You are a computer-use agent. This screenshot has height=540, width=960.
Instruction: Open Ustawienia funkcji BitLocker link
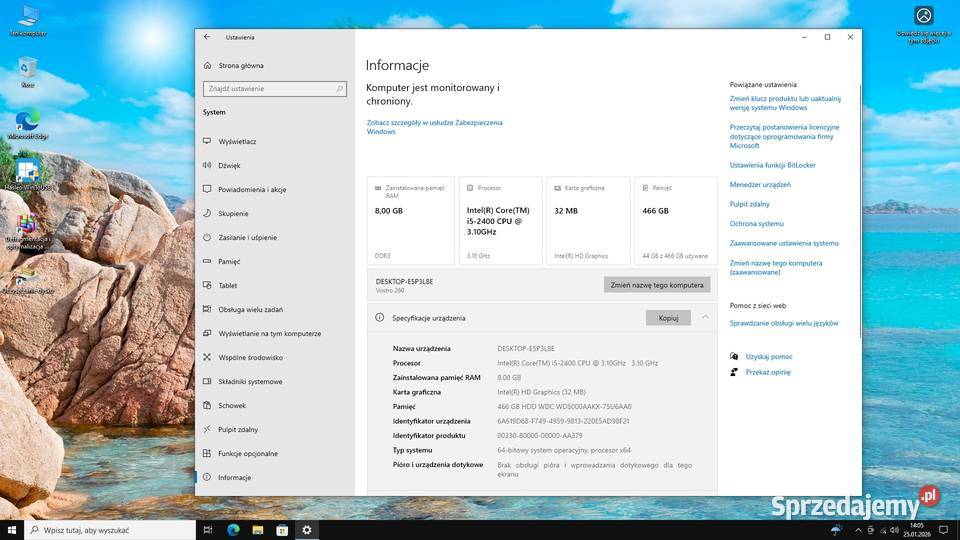pyautogui.click(x=772, y=165)
